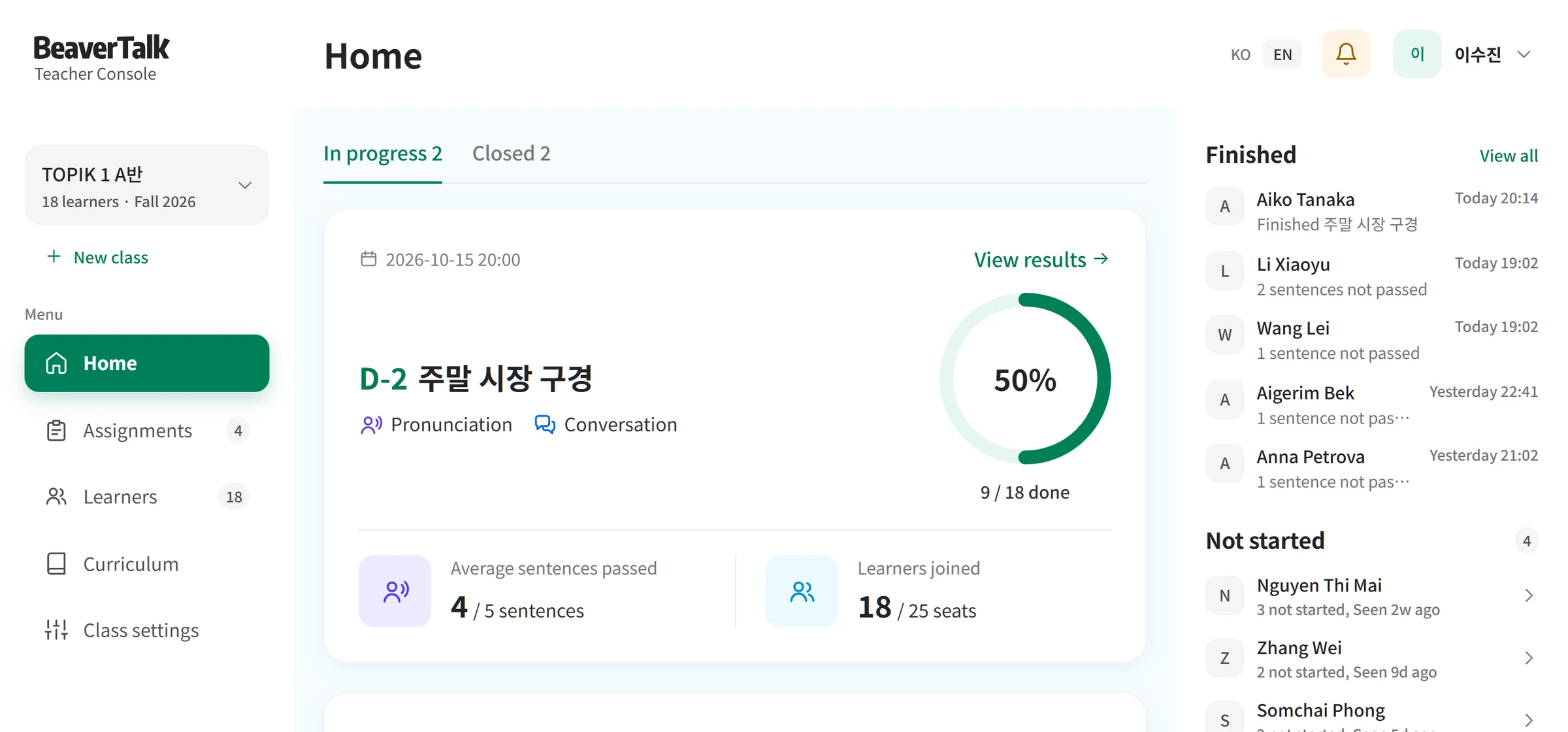The height and width of the screenshot is (732, 1568).
Task: Click Aiko Tanaka's avatar initial
Action: (x=1225, y=207)
